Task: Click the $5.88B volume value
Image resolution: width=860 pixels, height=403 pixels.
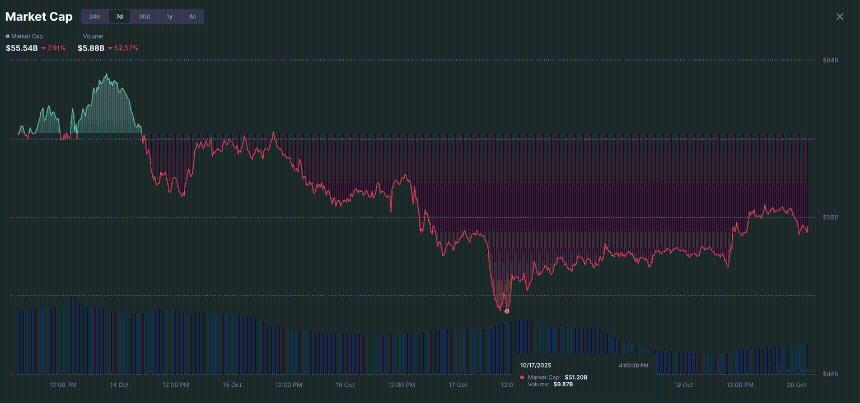Action: (x=91, y=48)
